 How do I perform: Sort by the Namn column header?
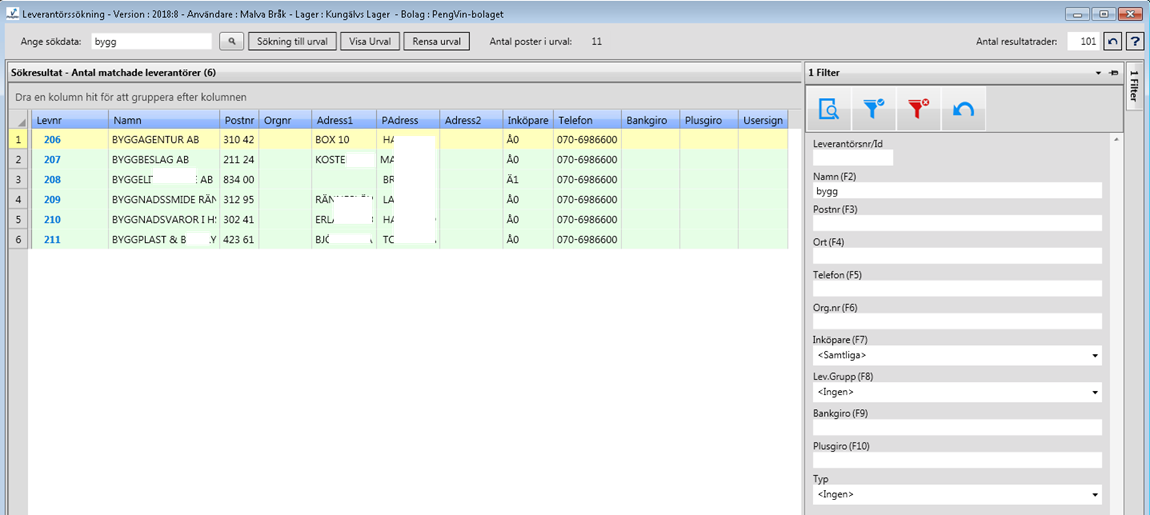(x=163, y=120)
